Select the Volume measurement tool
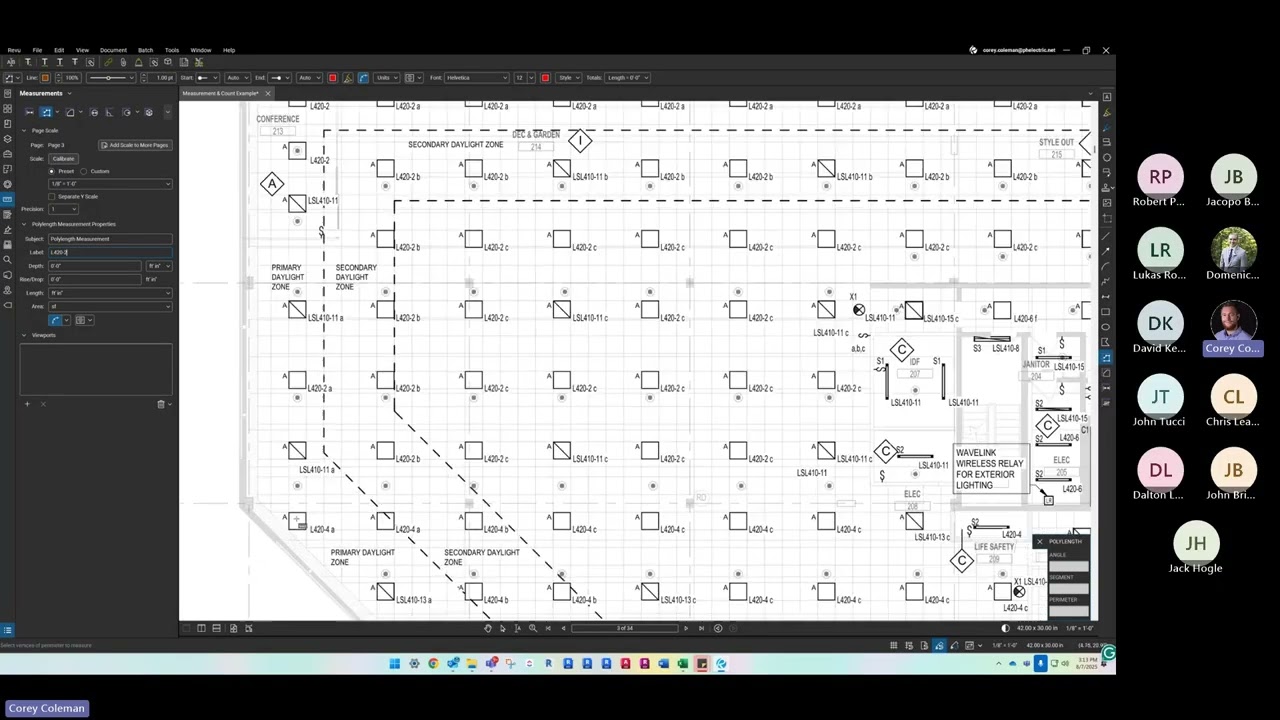The height and width of the screenshot is (720, 1280). 149,112
